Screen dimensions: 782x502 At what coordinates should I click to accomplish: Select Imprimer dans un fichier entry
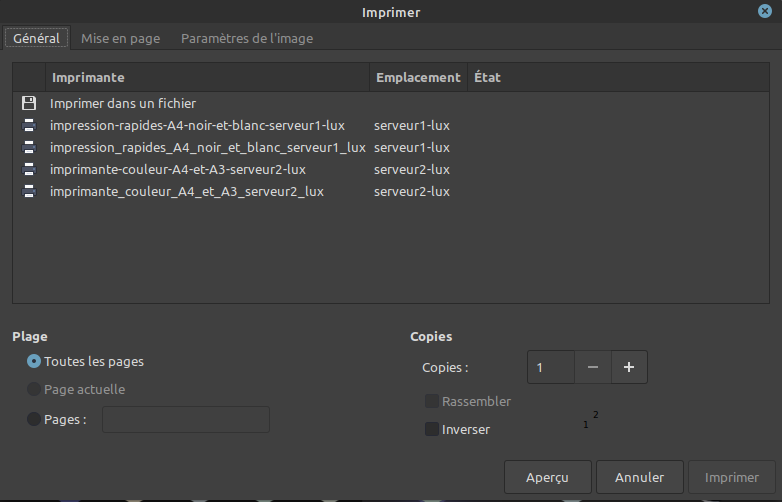(123, 103)
